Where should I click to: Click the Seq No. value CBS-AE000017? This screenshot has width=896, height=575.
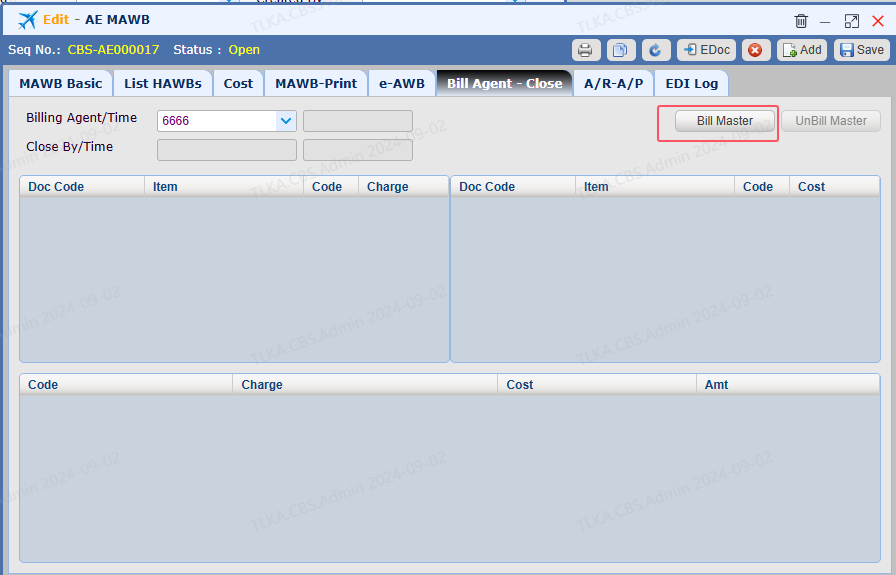(113, 50)
